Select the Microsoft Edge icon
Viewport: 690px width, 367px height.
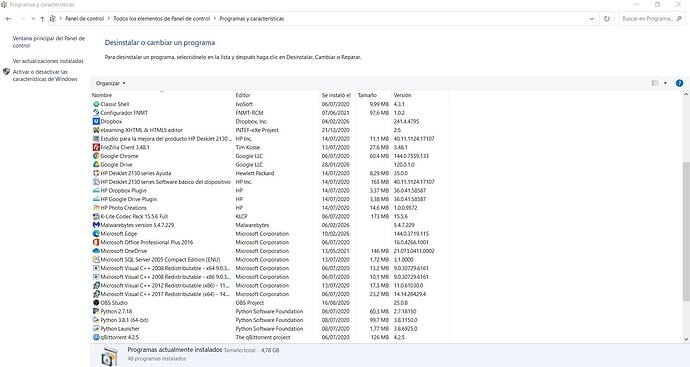[x=96, y=234]
